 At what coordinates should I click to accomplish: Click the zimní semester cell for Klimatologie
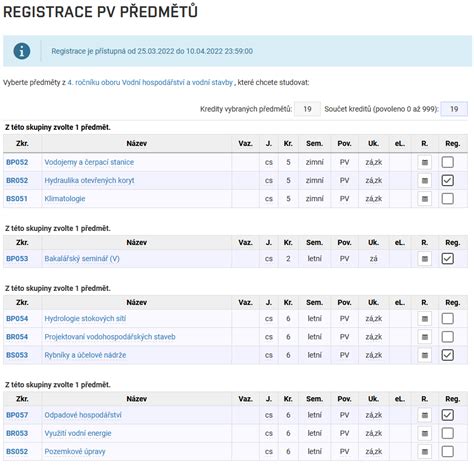pos(315,199)
